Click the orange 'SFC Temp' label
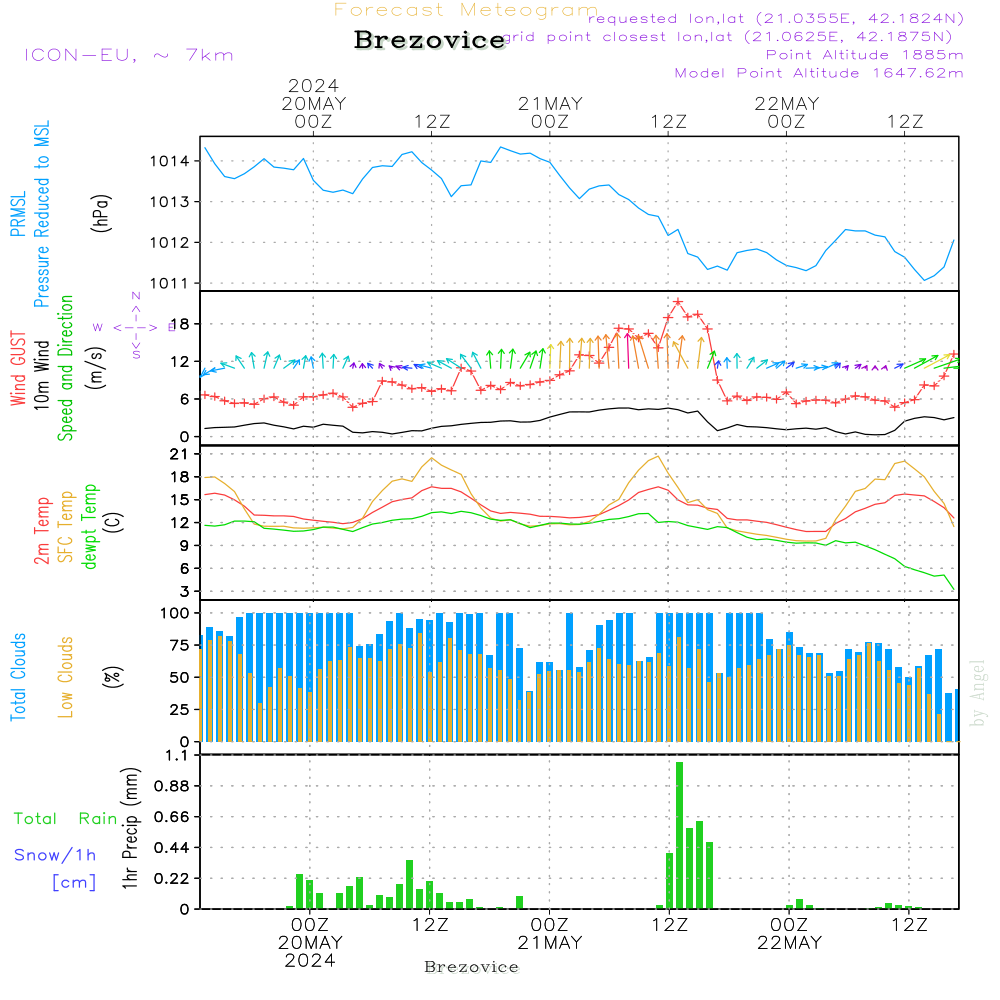This screenshot has height=1000, width=1000. click(x=66, y=527)
